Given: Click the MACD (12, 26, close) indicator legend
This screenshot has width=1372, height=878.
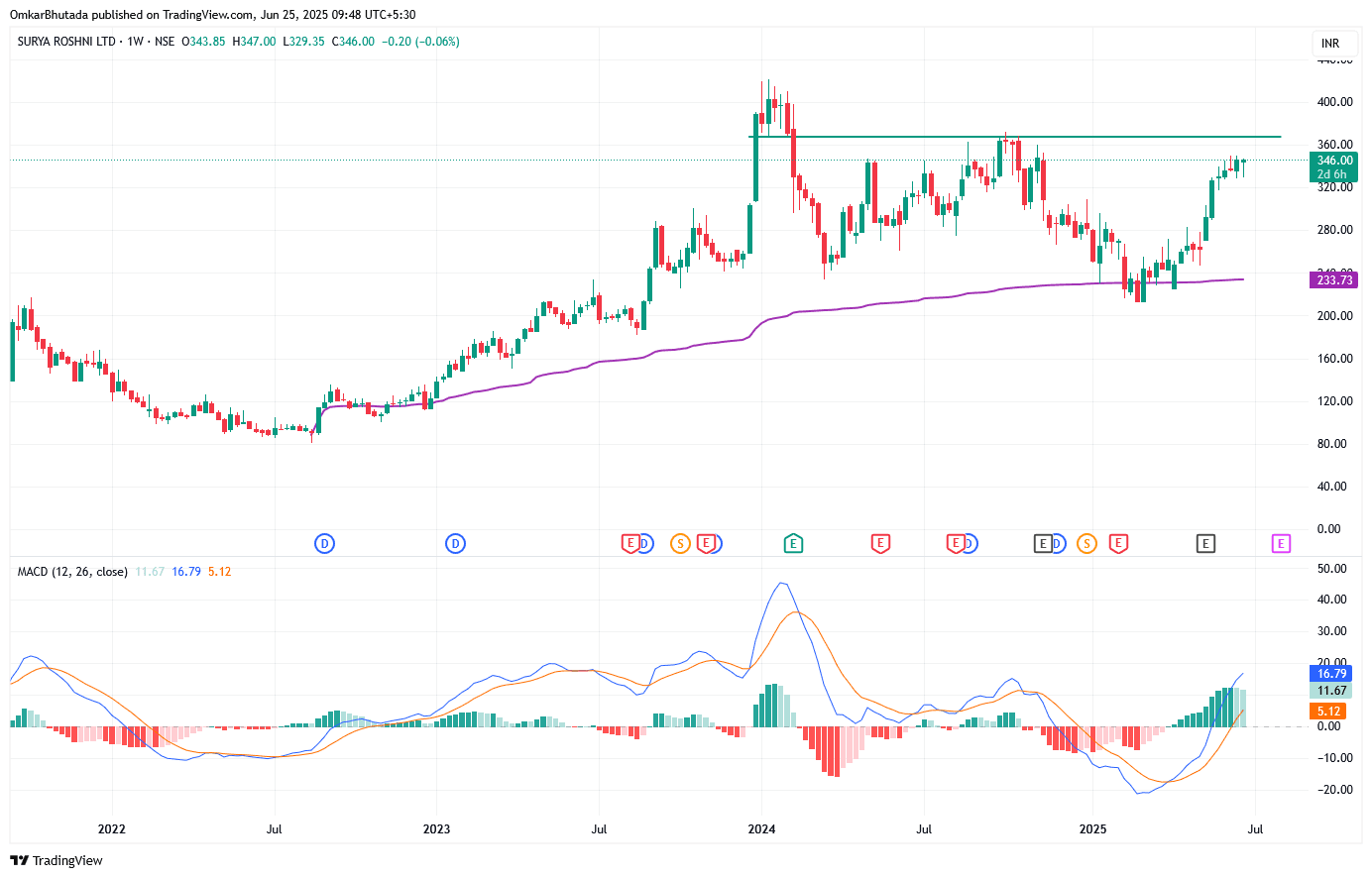Looking at the screenshot, I should pyautogui.click(x=72, y=572).
